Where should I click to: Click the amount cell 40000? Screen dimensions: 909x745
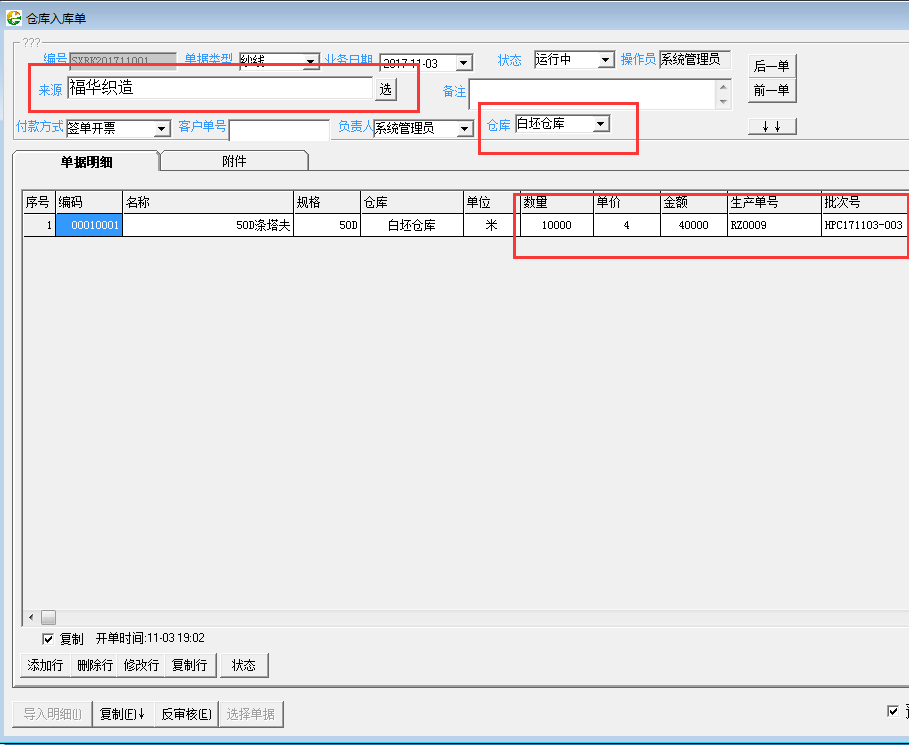tap(694, 225)
